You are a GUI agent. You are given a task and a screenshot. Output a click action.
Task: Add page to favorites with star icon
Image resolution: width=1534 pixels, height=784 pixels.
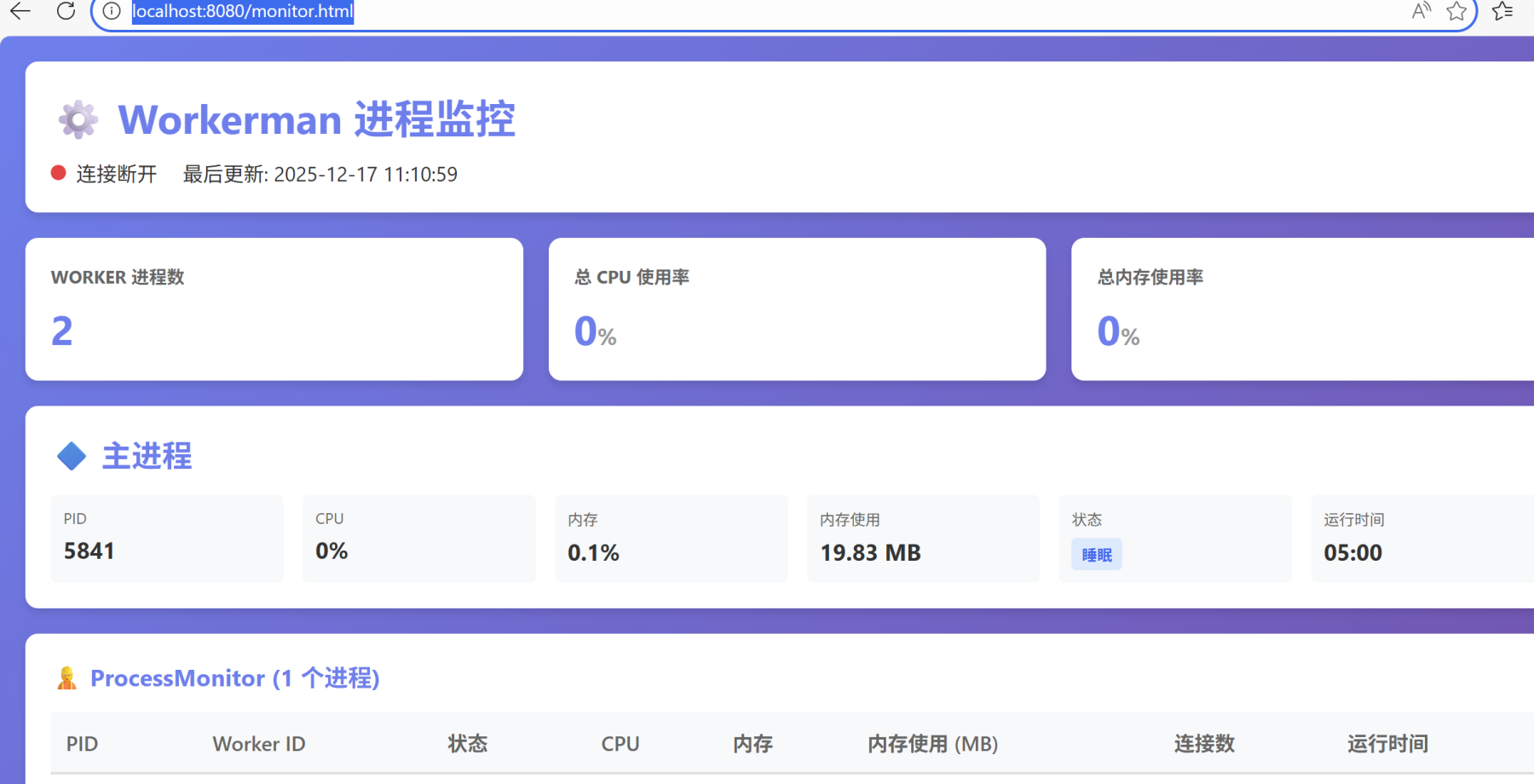click(x=1456, y=11)
